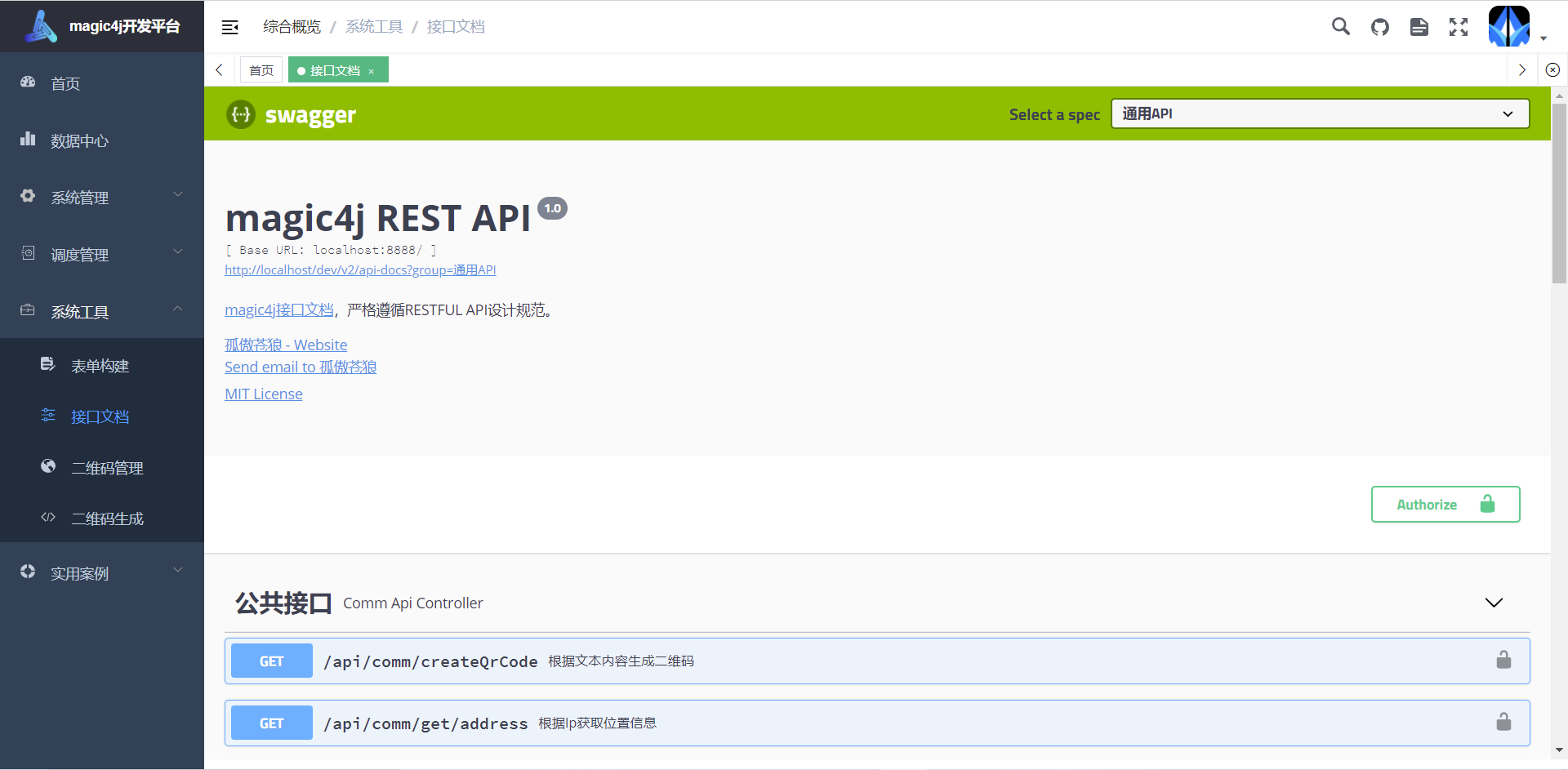Click Send email to 孤傲苍狼

click(301, 367)
